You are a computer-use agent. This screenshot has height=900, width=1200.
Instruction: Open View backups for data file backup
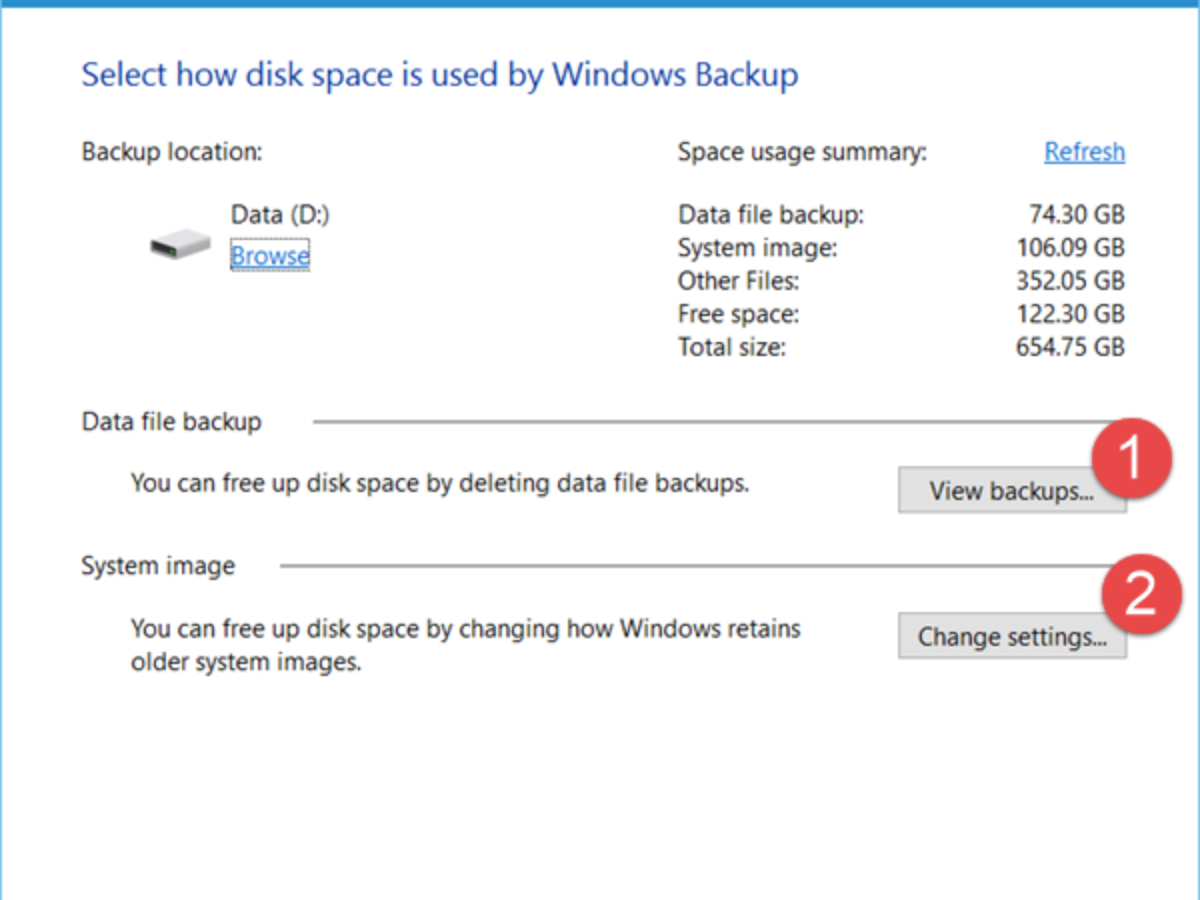click(x=1012, y=490)
